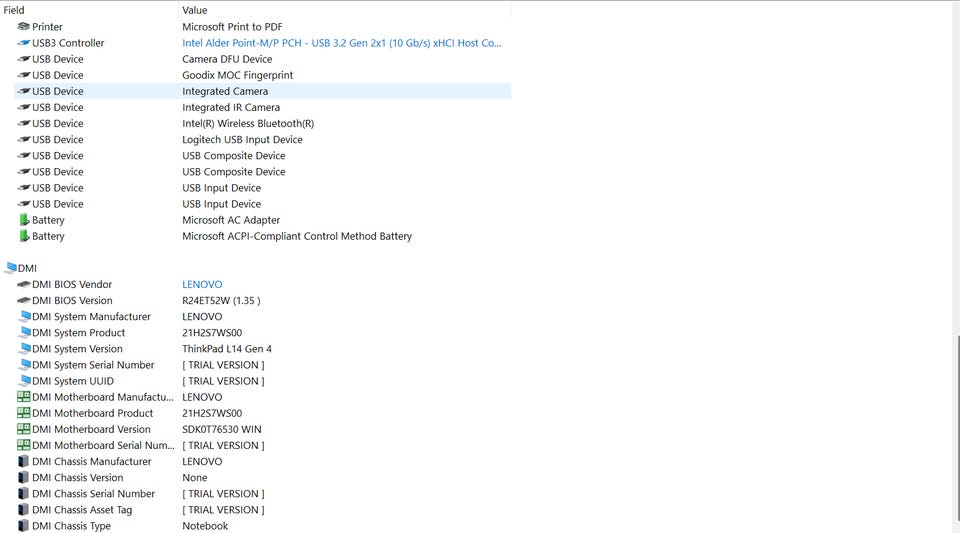
Task: Click the laptop icon for DMI System UUID
Action: (24, 381)
